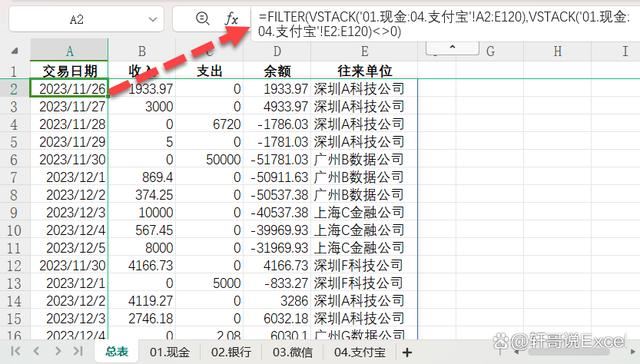The height and width of the screenshot is (364, 640).
Task: Select column E header
Action: (x=364, y=51)
